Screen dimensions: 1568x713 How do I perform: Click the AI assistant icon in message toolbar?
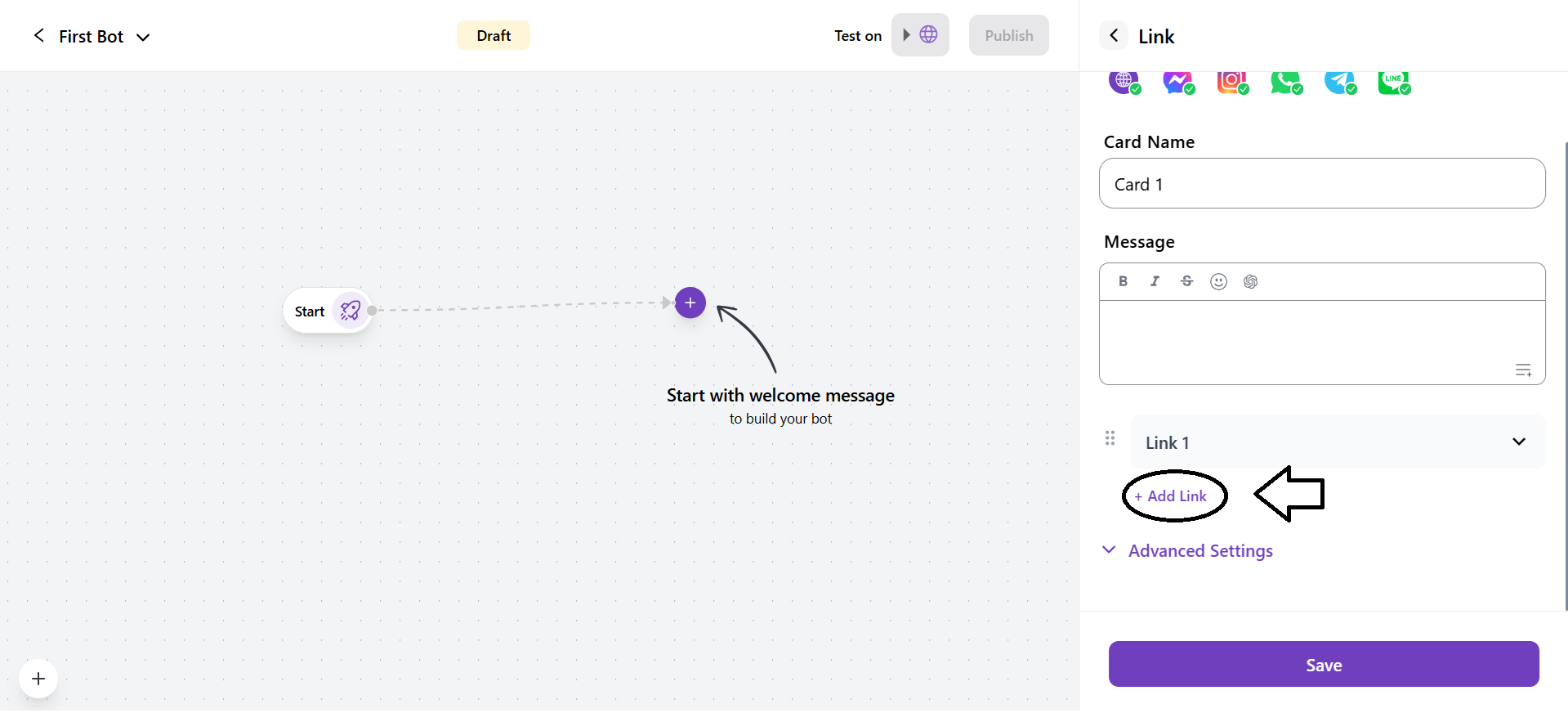point(1250,282)
